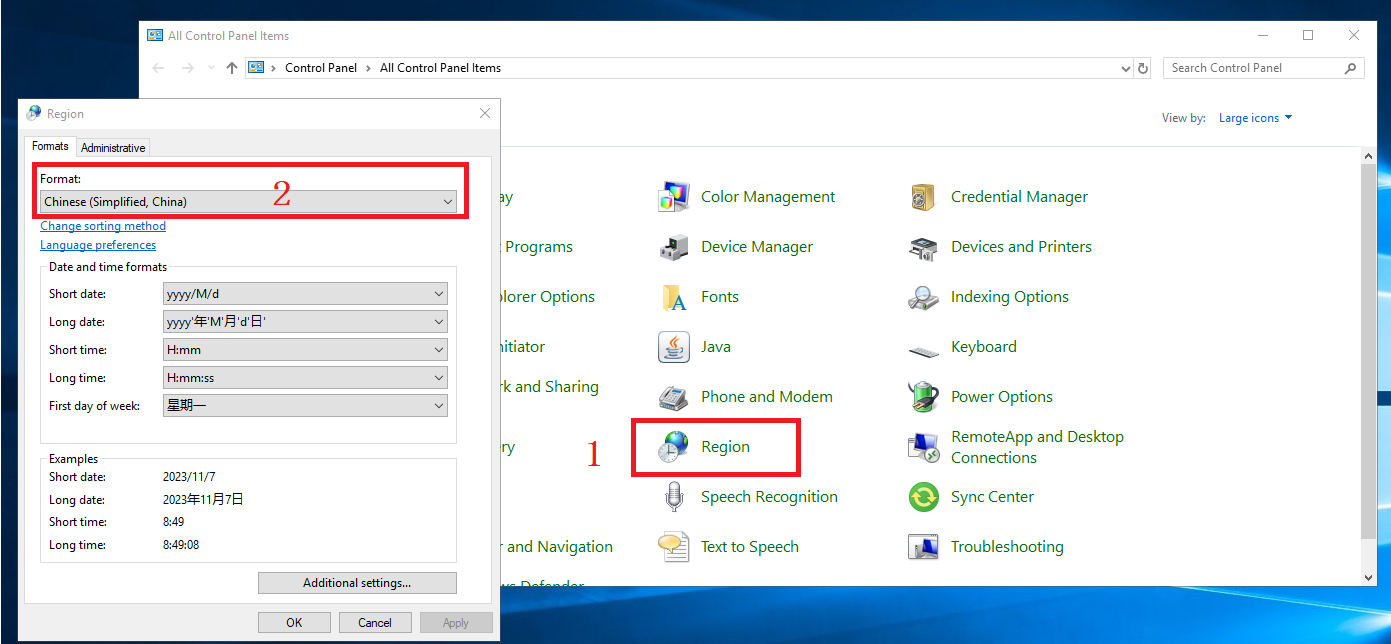Open the Text to Speech icon
The width and height of the screenshot is (1391, 644).
(674, 547)
